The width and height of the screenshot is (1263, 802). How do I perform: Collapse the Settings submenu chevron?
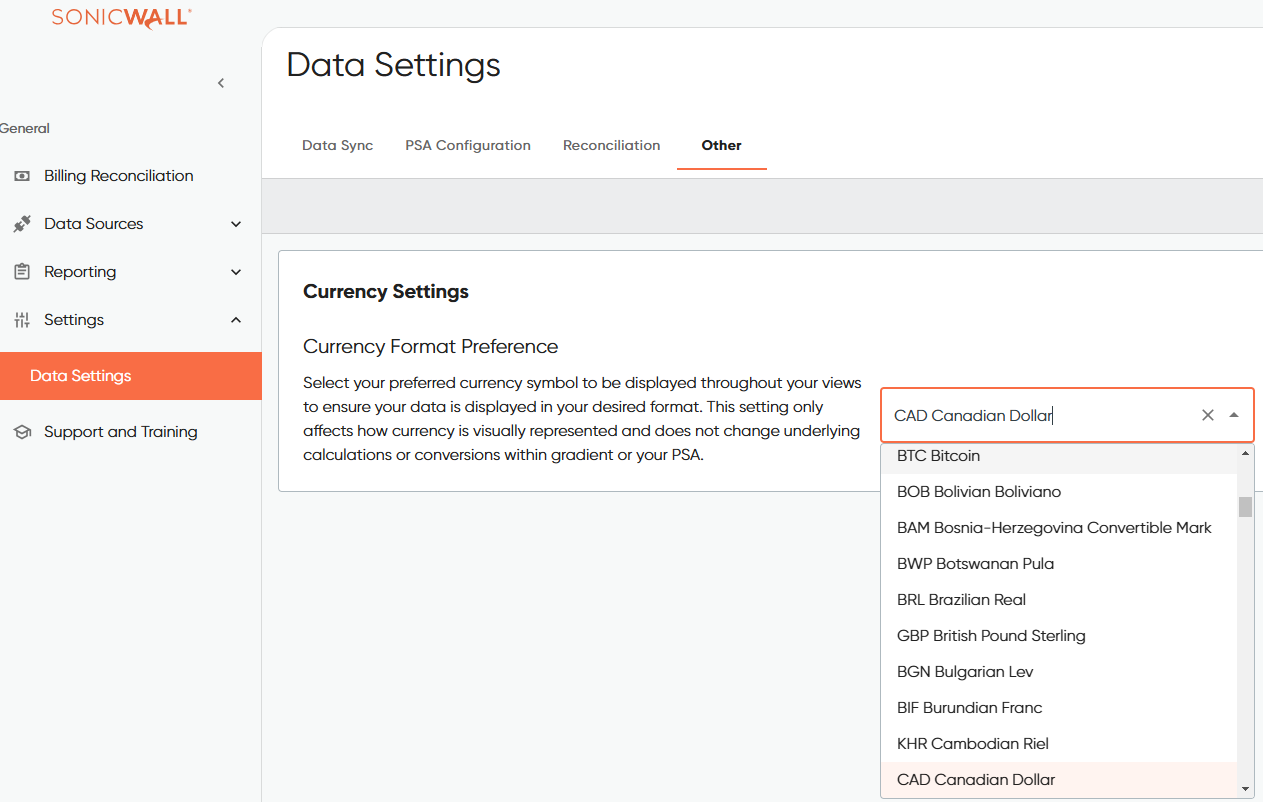pos(236,320)
